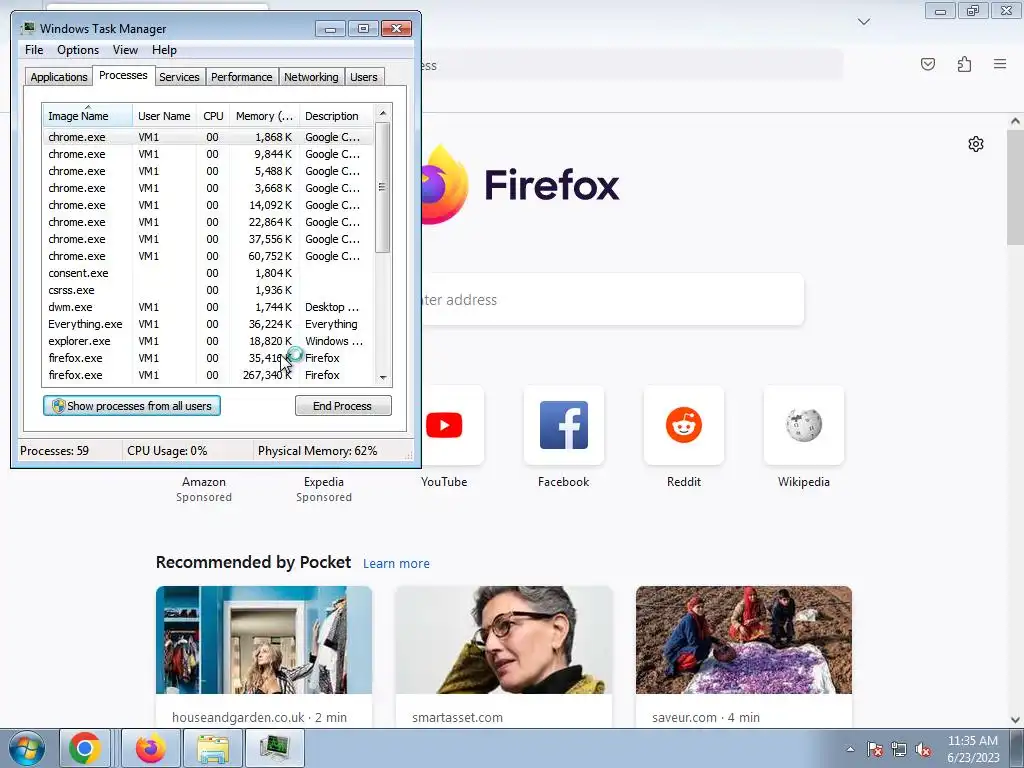Click network status tray icon
Image resolution: width=1024 pixels, height=768 pixels.
point(899,749)
